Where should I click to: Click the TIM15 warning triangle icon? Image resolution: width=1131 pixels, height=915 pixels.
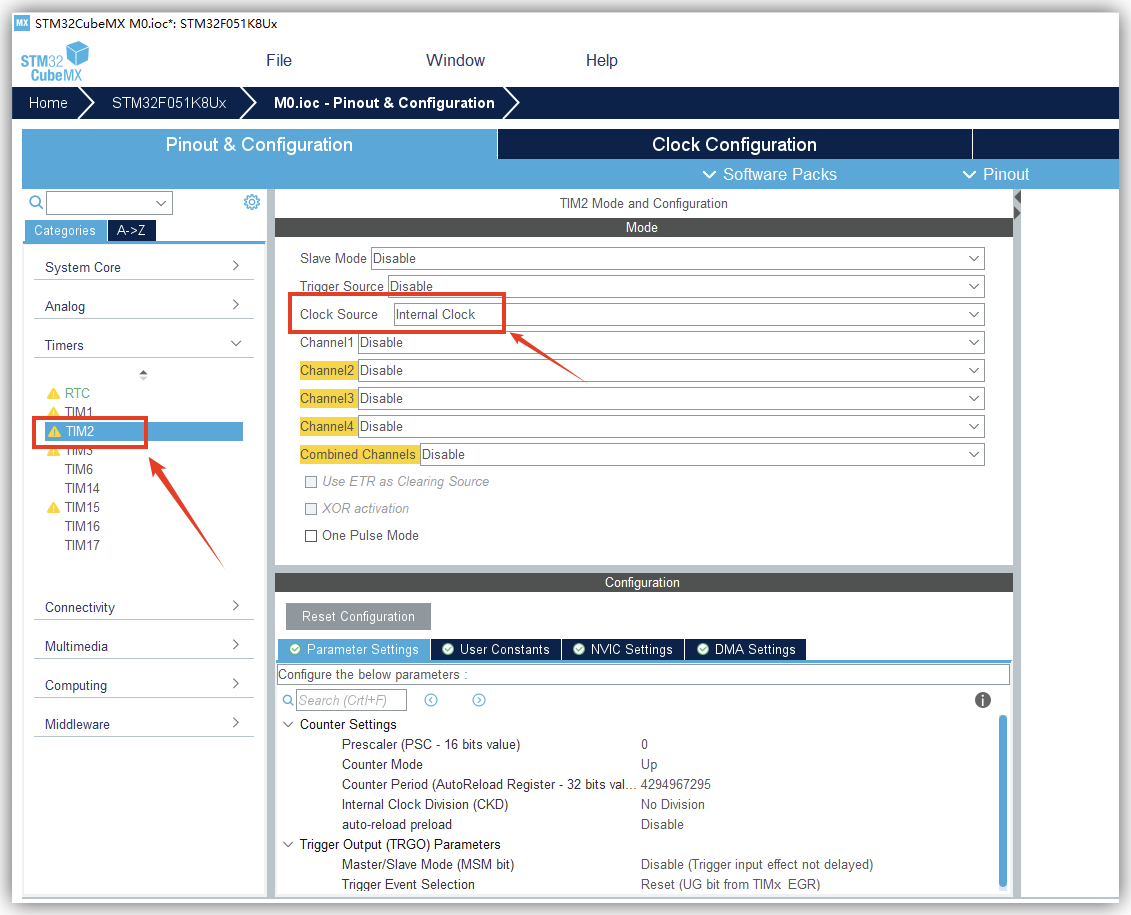[x=54, y=508]
